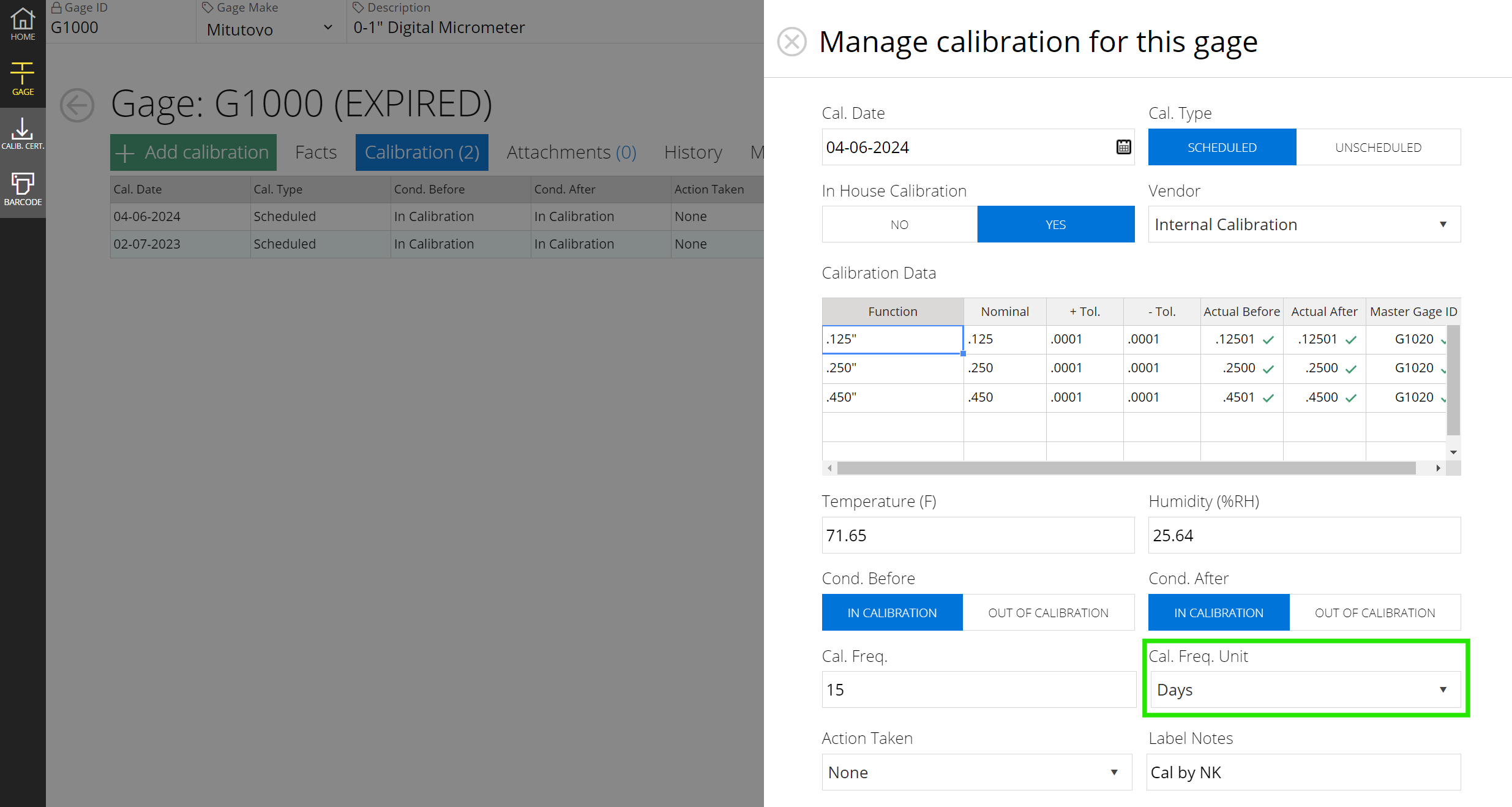Click the Label Notes field
The image size is (1512, 807).
[1303, 772]
